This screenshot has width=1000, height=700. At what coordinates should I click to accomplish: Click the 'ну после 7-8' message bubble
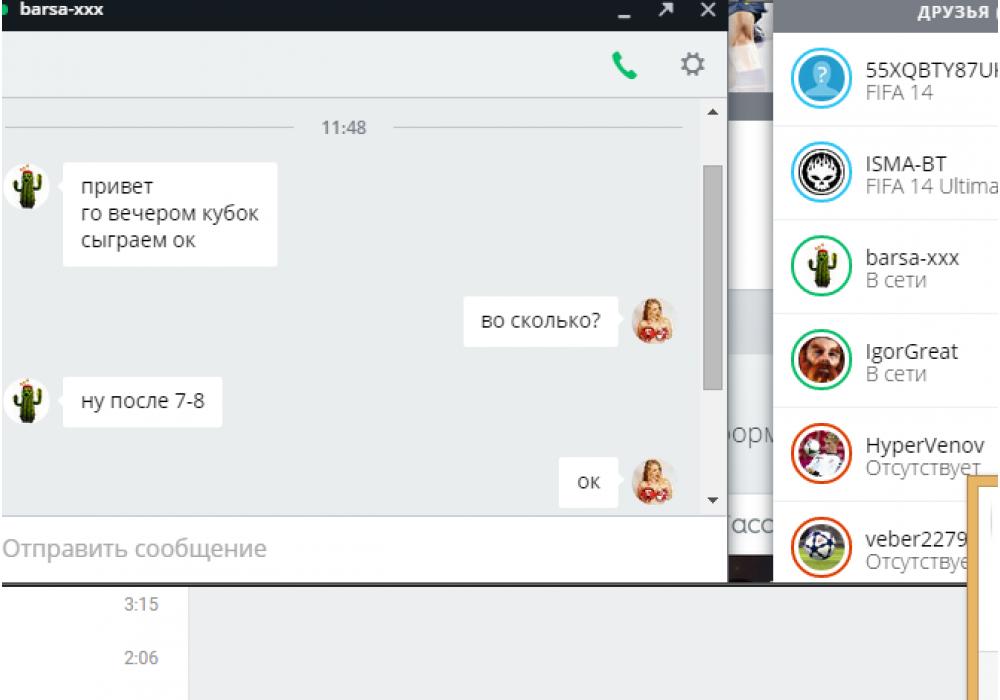142,403
